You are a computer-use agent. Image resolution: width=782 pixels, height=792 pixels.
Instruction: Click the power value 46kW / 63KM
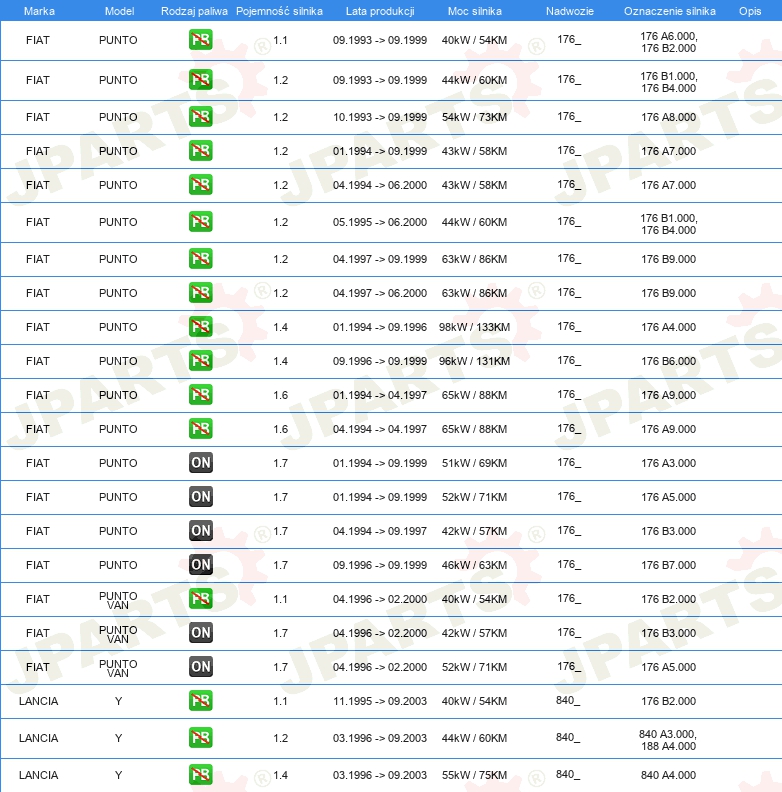(474, 565)
